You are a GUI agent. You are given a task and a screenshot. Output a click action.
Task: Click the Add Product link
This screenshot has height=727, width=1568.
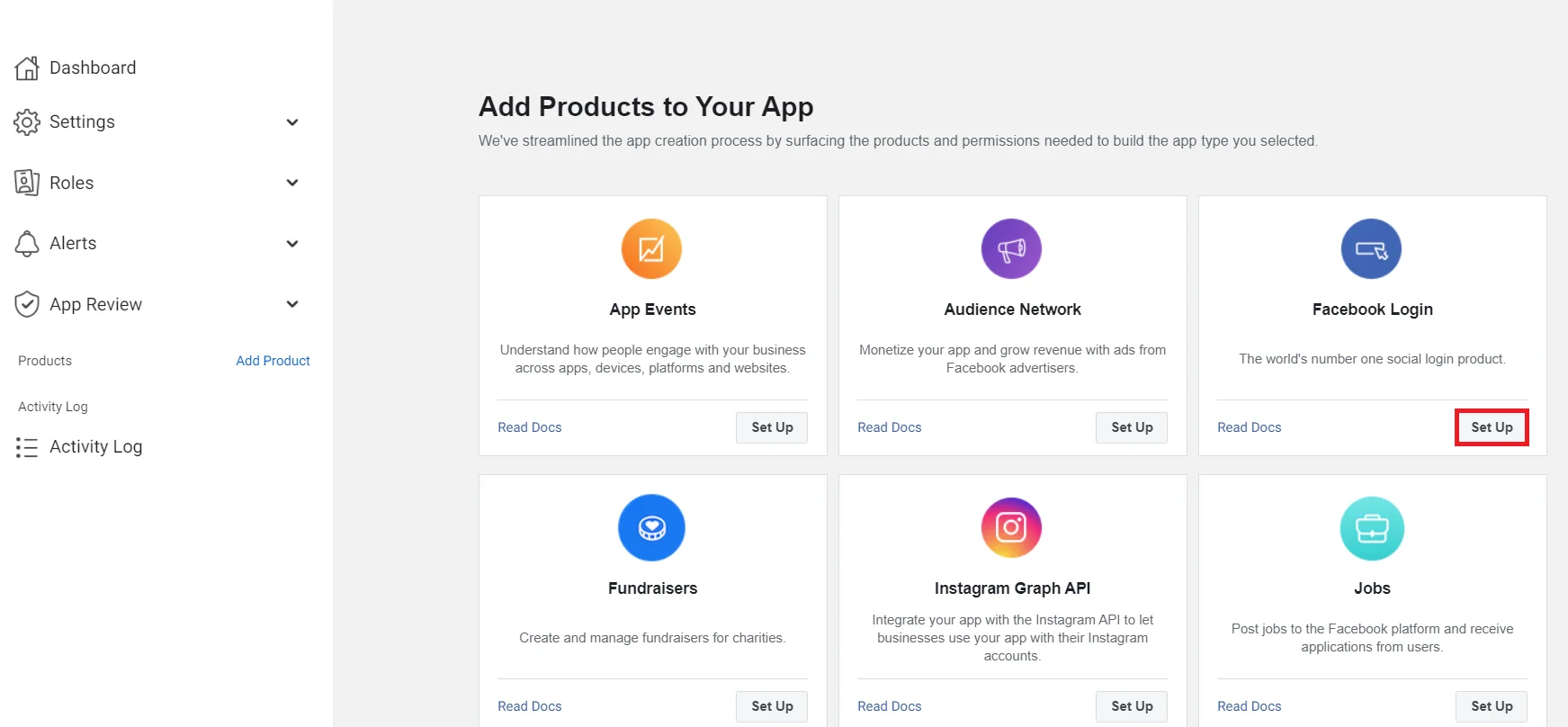(x=273, y=360)
